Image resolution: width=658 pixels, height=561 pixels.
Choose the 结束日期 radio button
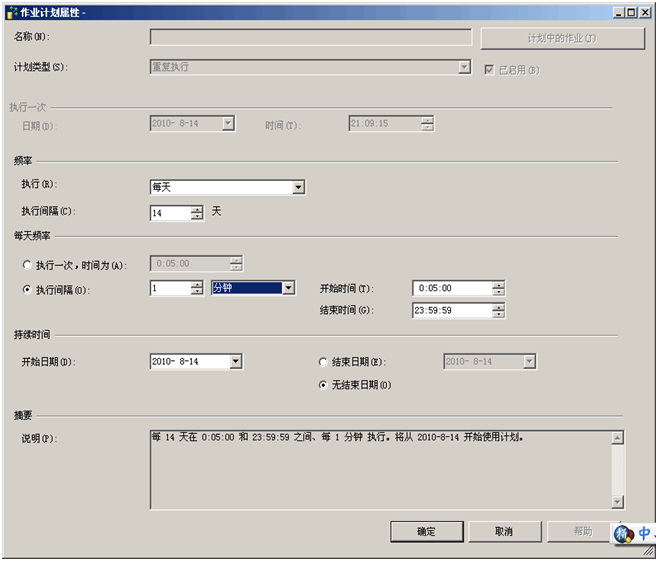pyautogui.click(x=323, y=362)
